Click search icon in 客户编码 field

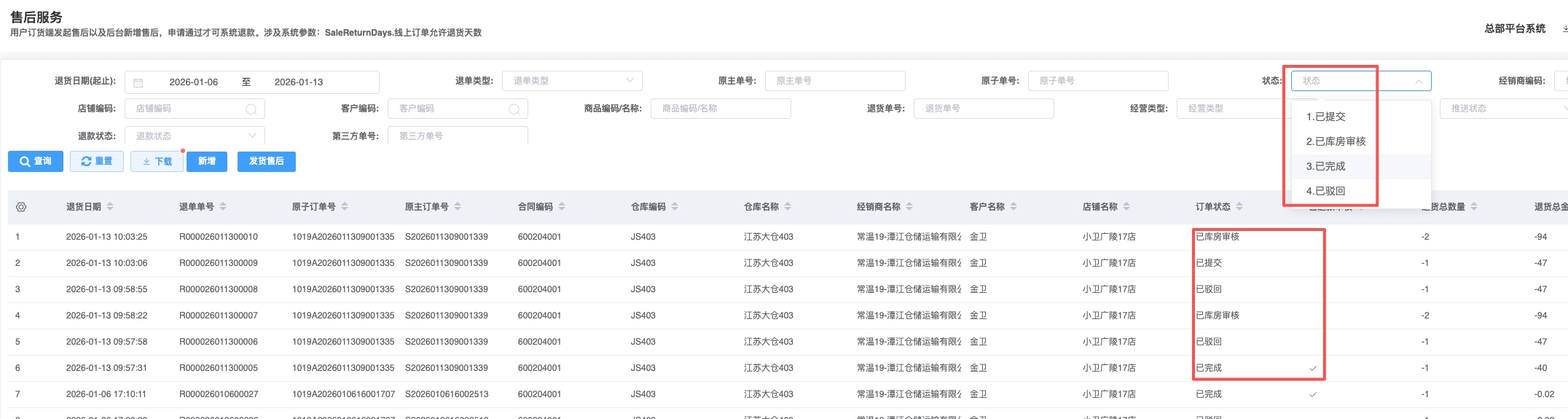[514, 109]
